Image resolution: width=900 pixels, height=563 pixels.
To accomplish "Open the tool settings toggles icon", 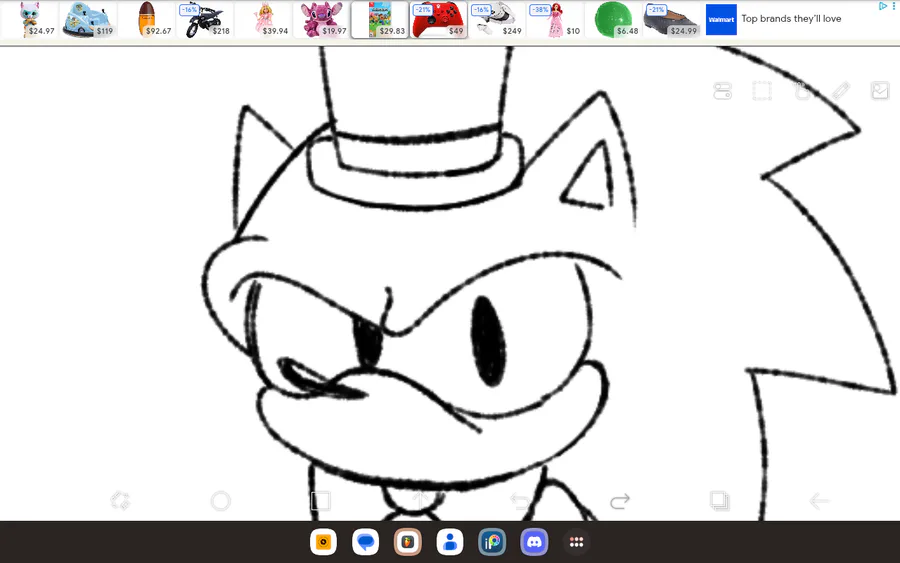I will coord(722,91).
